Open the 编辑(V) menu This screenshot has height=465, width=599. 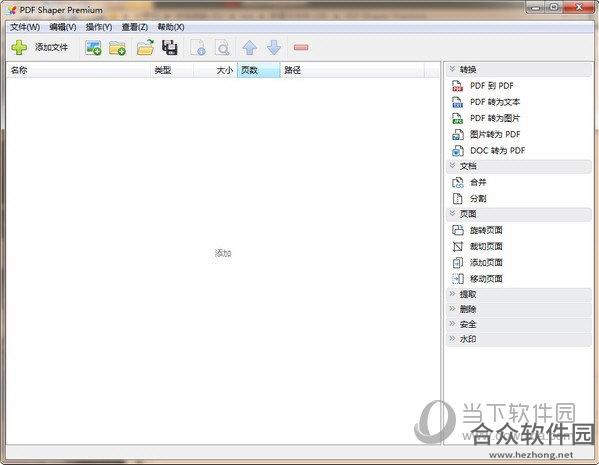click(63, 27)
